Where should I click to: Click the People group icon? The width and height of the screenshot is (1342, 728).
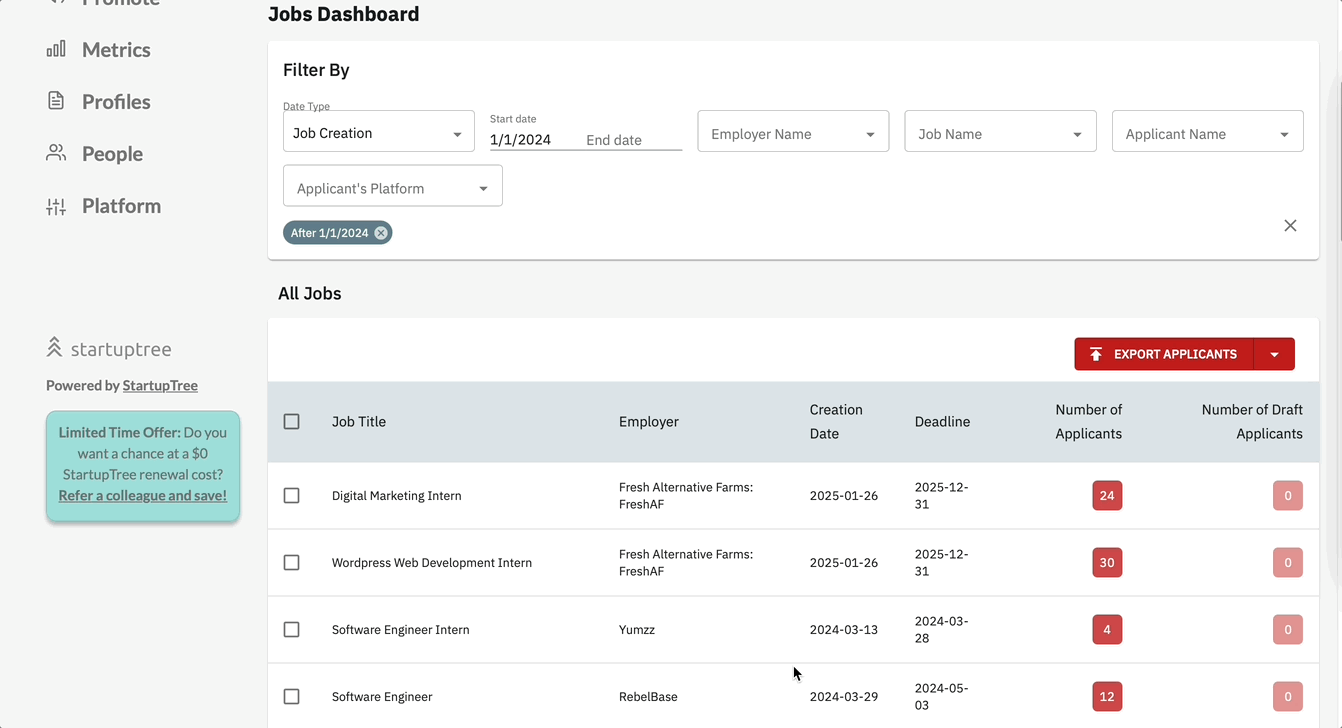click(56, 153)
